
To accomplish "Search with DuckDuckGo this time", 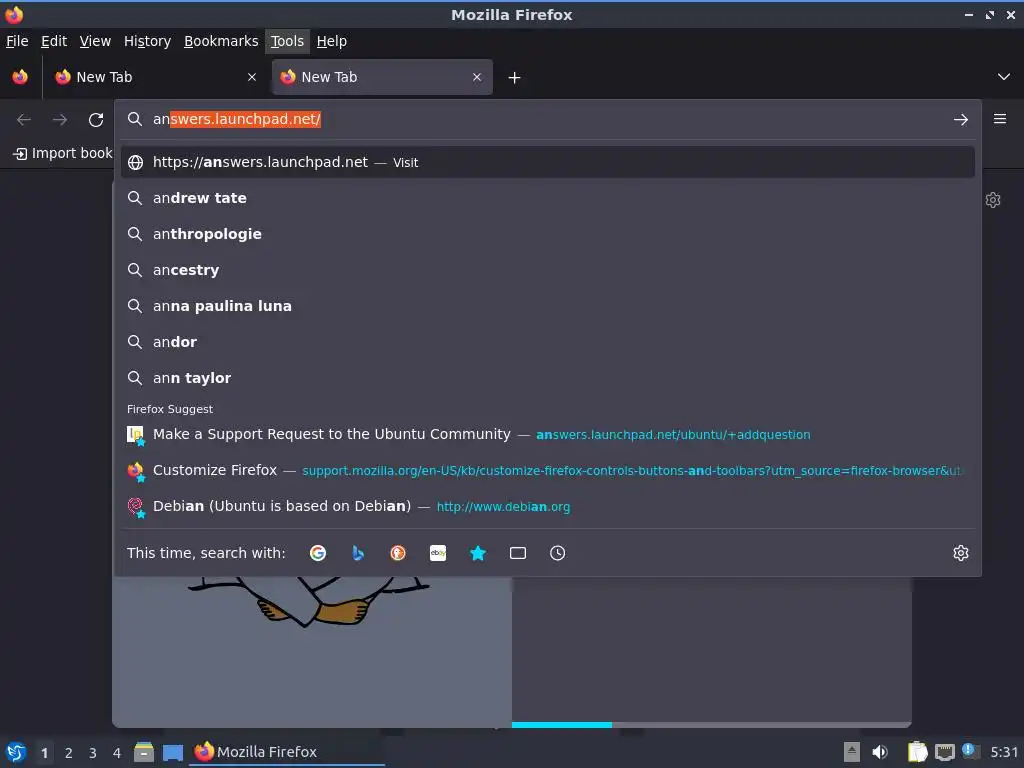I will pyautogui.click(x=398, y=553).
